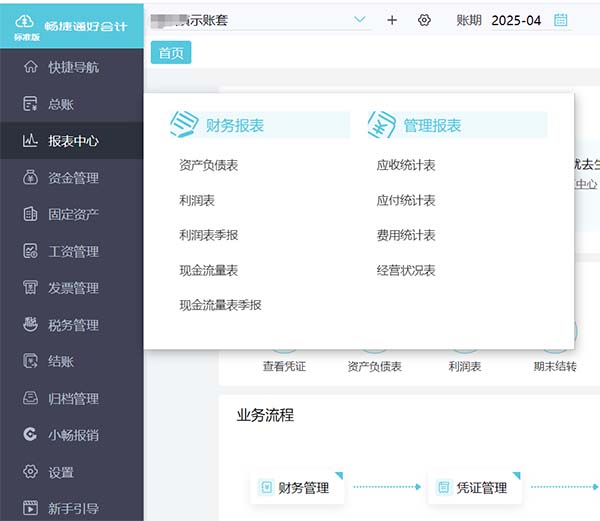
Task: Open 税务管理 in the sidebar menu
Action: 72,325
